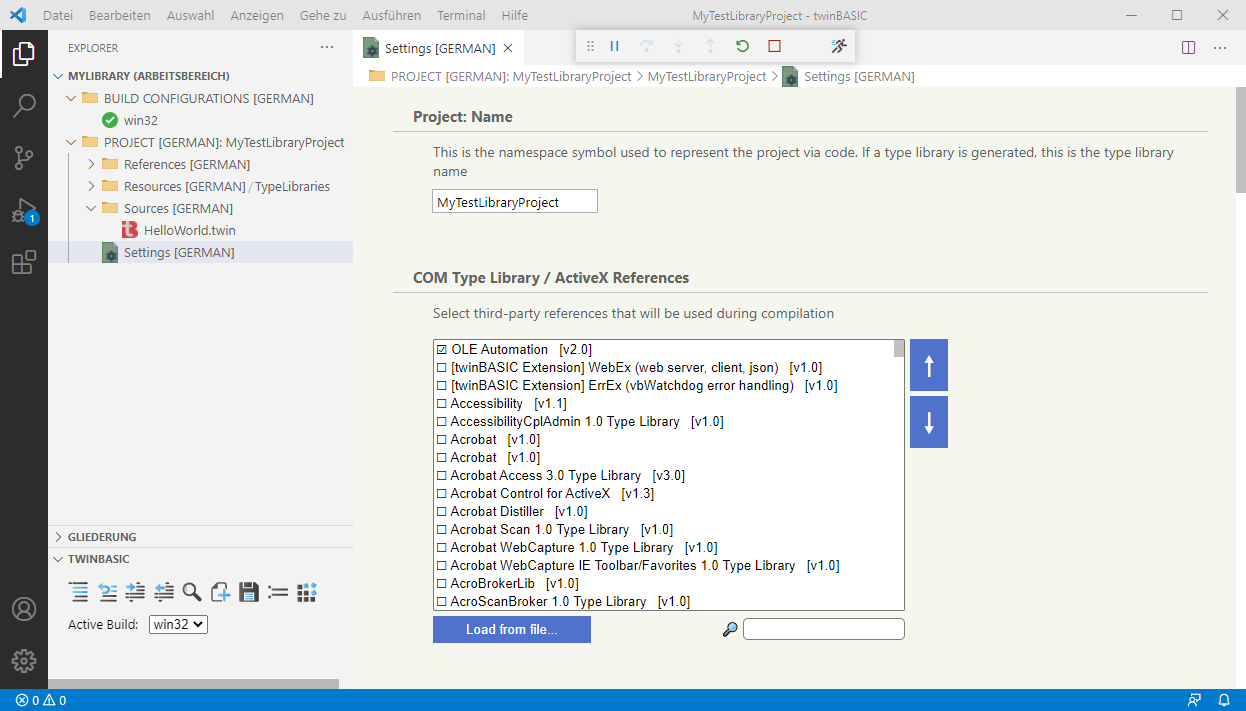Open the Extensions view in activity bar
Screen dimensions: 1246x711
24,263
